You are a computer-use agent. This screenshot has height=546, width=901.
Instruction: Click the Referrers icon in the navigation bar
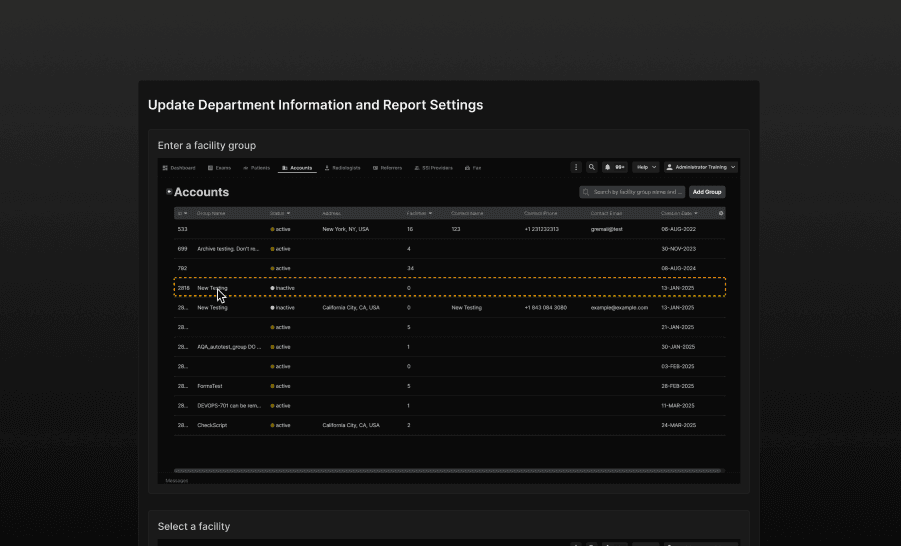[375, 168]
